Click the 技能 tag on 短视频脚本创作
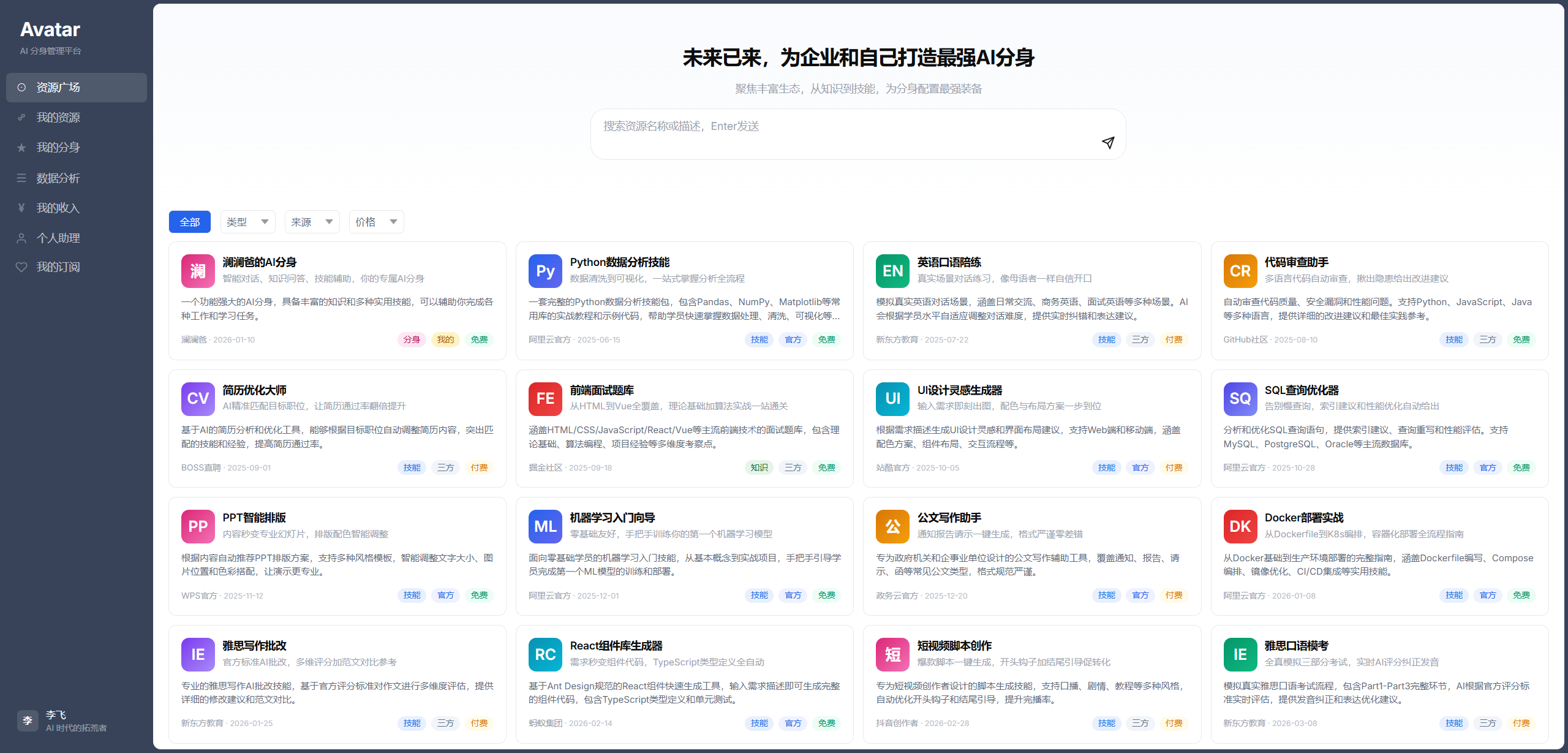The width and height of the screenshot is (1568, 753). coord(1106,724)
